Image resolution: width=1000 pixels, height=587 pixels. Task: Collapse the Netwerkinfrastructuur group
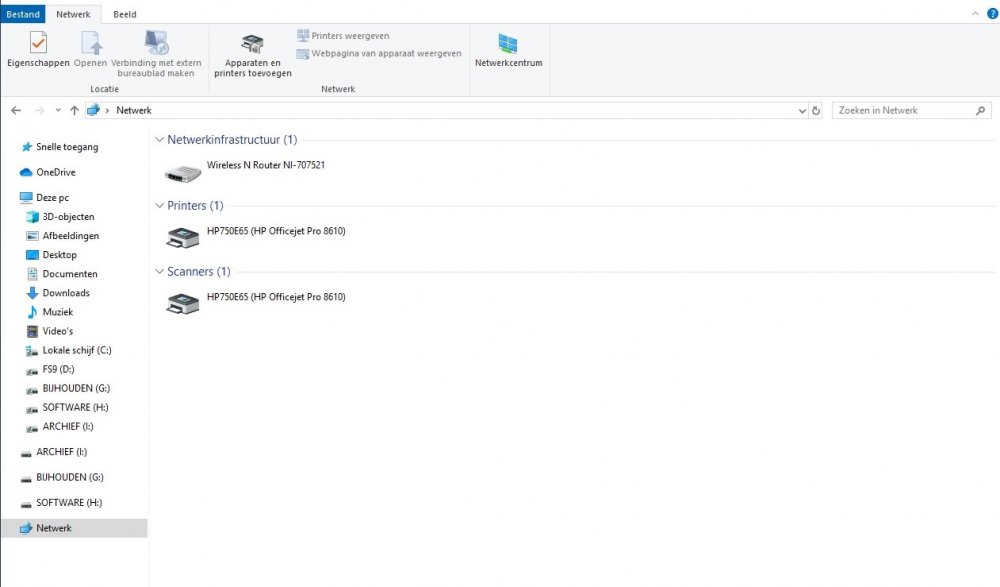[x=159, y=140]
